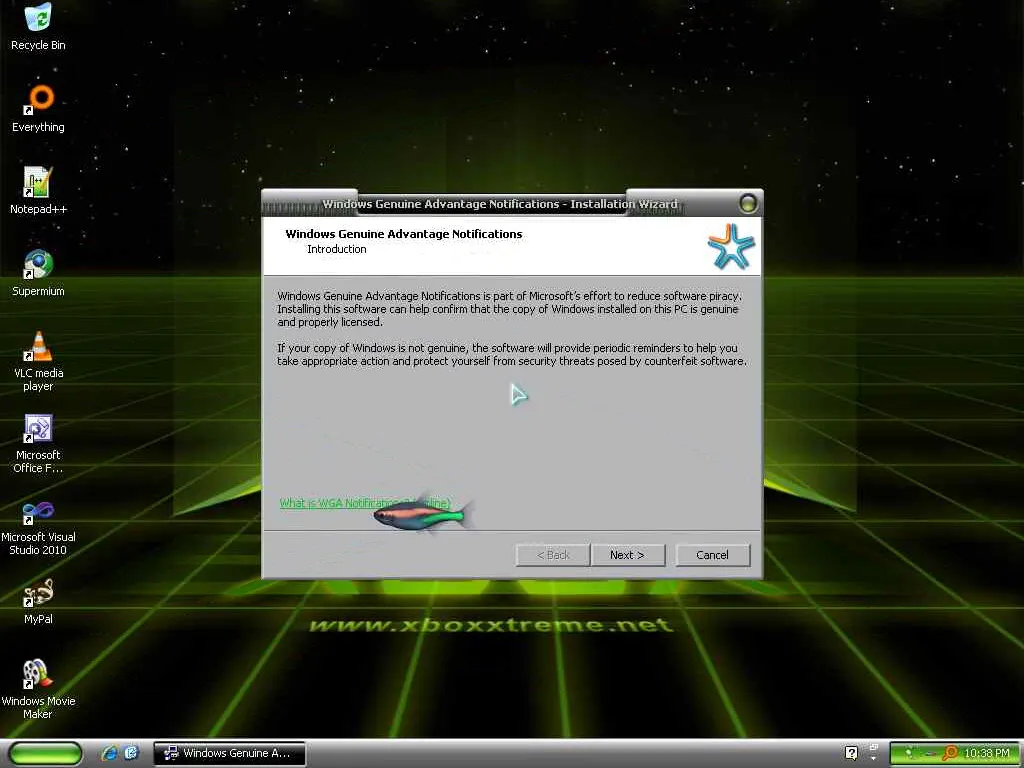1024x768 pixels.
Task: Click the paragraph starting 'If your copy of Windows'
Action: click(x=512, y=355)
